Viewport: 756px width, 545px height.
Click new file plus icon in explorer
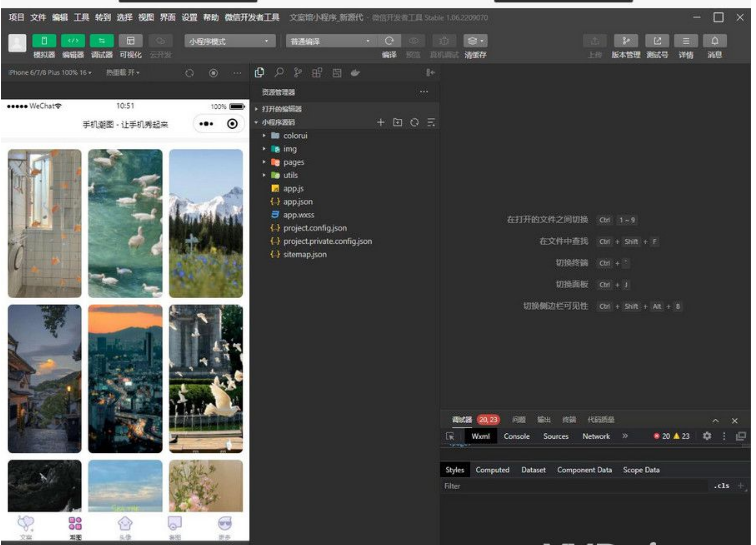pos(380,122)
